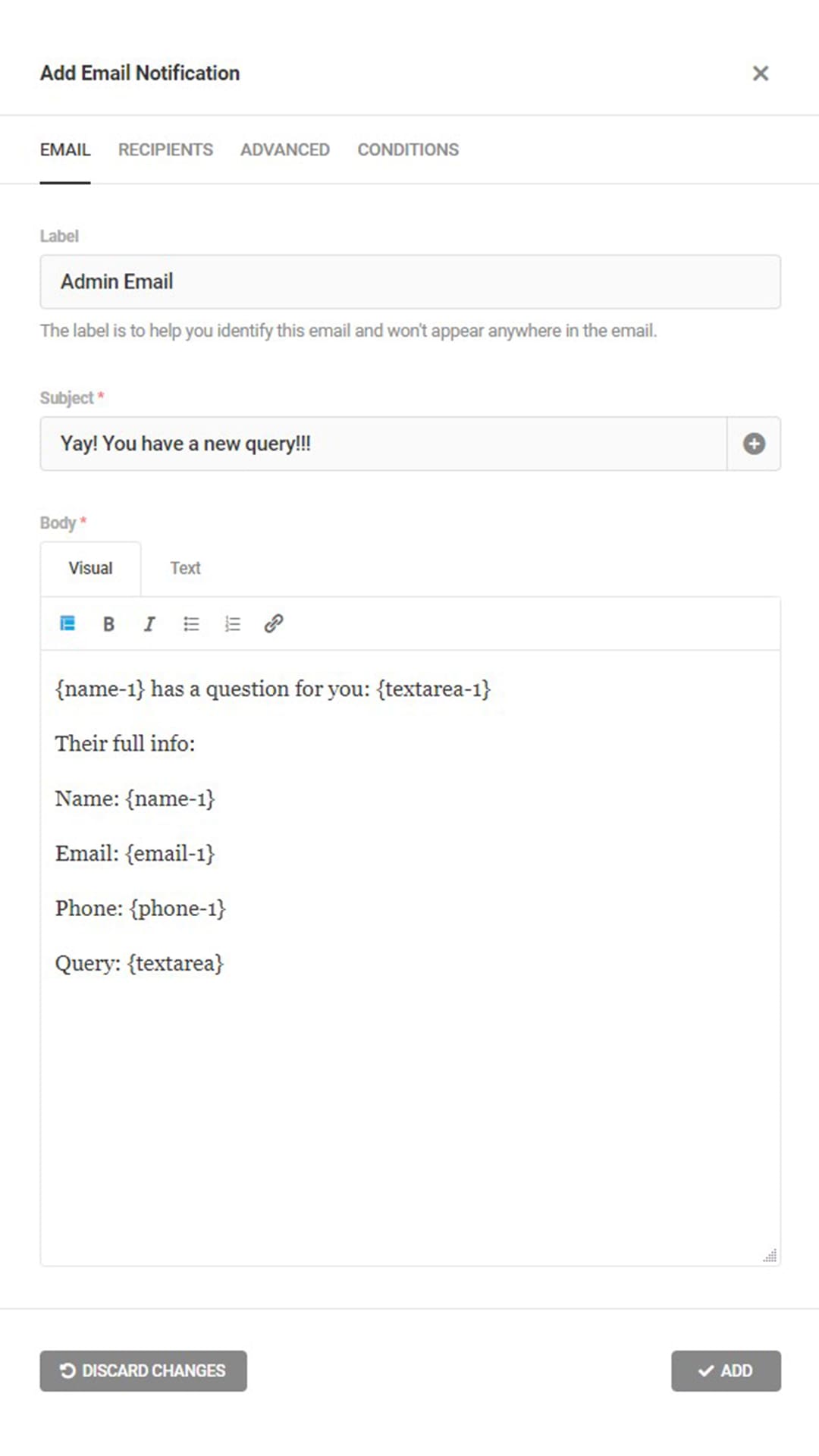Switch to the RECIPIENTS tab
The height and width of the screenshot is (1456, 819).
(165, 149)
